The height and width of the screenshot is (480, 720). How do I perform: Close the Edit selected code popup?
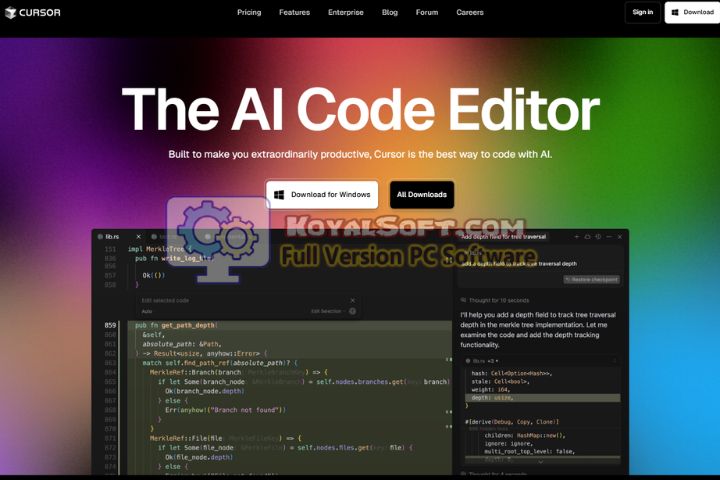pyautogui.click(x=352, y=300)
